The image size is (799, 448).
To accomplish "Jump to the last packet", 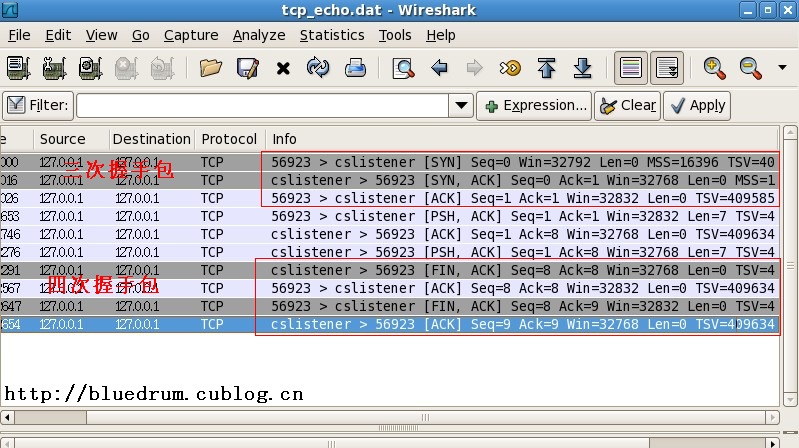I will [582, 68].
